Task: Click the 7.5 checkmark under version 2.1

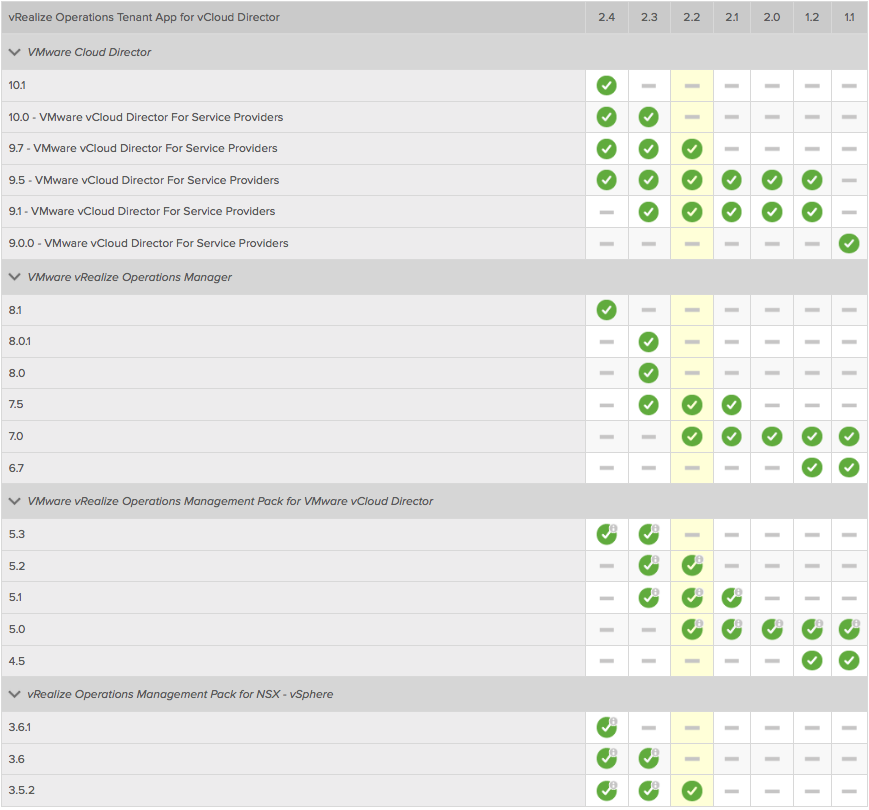Action: point(731,405)
